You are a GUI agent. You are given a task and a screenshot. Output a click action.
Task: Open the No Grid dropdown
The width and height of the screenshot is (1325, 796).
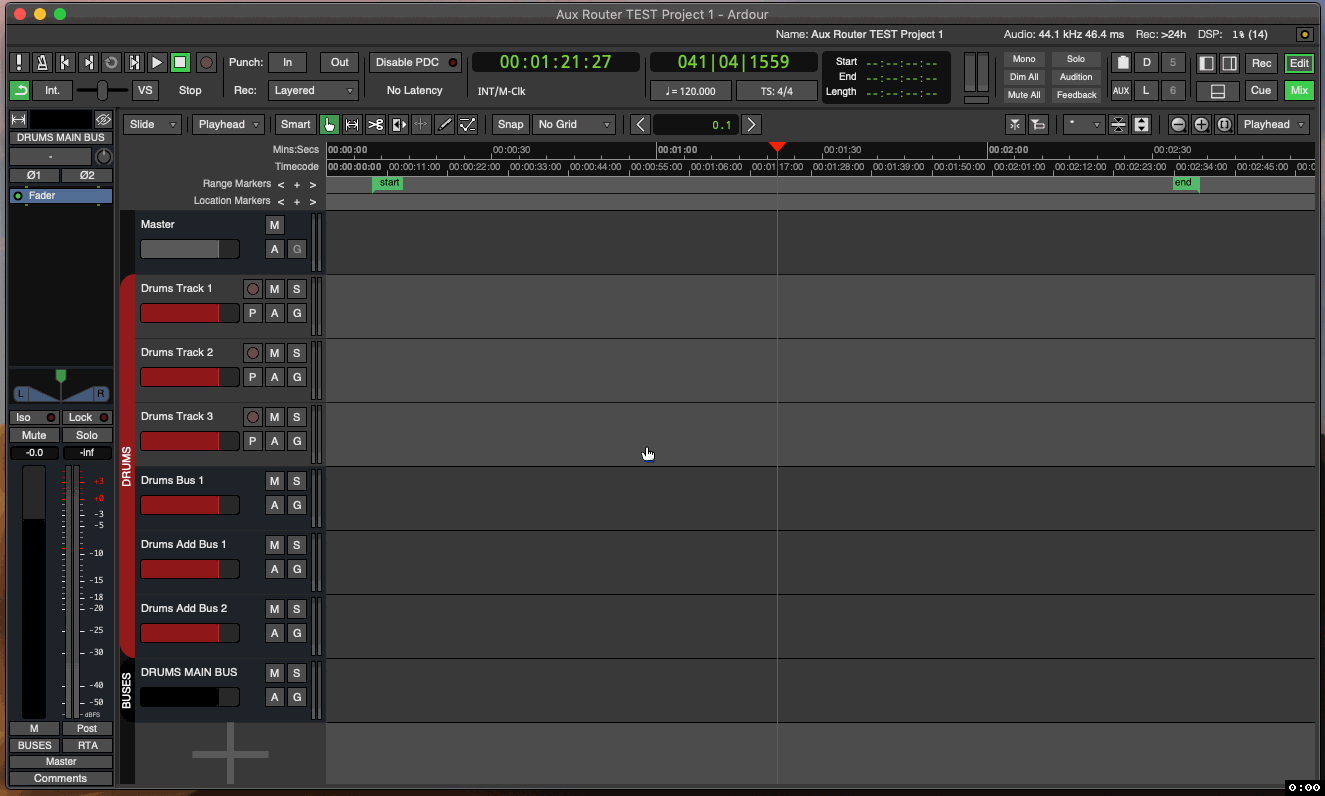click(x=573, y=125)
